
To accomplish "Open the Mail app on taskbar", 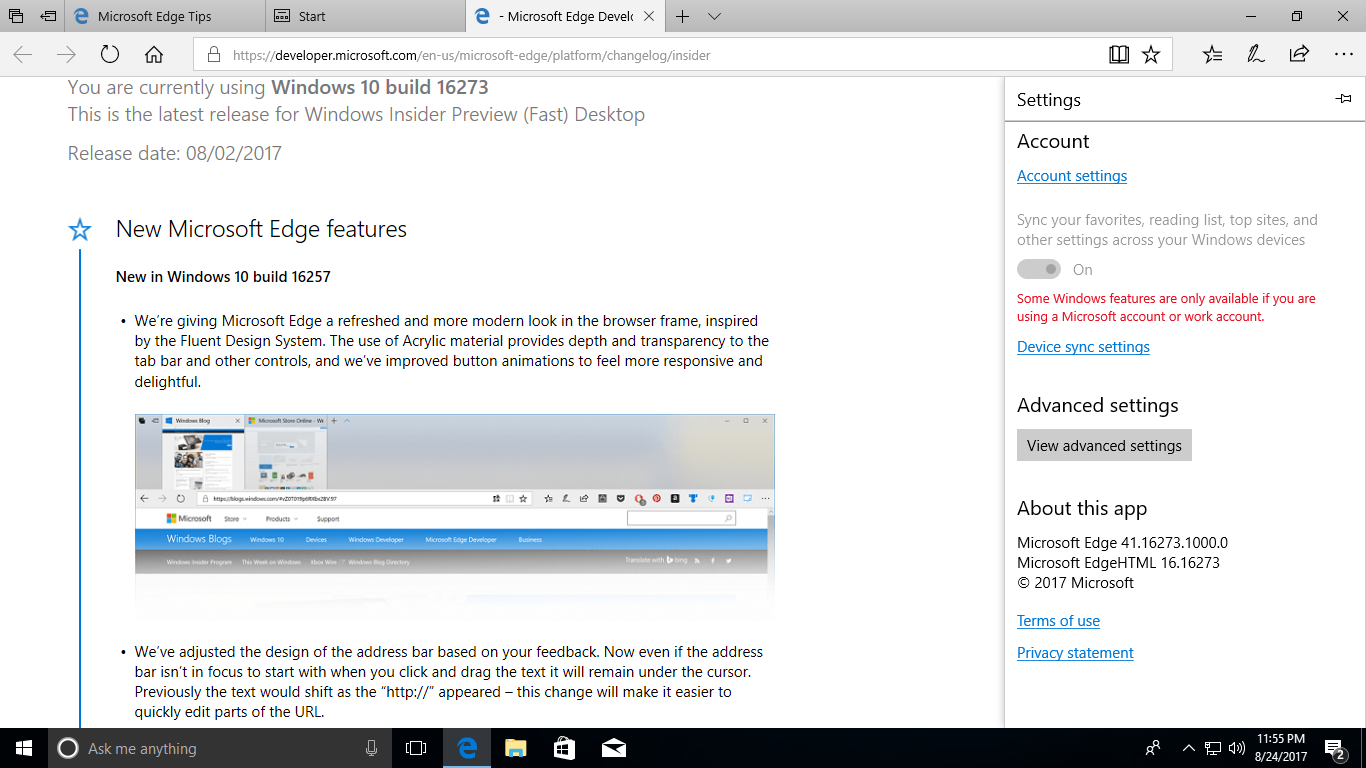I will tap(613, 748).
